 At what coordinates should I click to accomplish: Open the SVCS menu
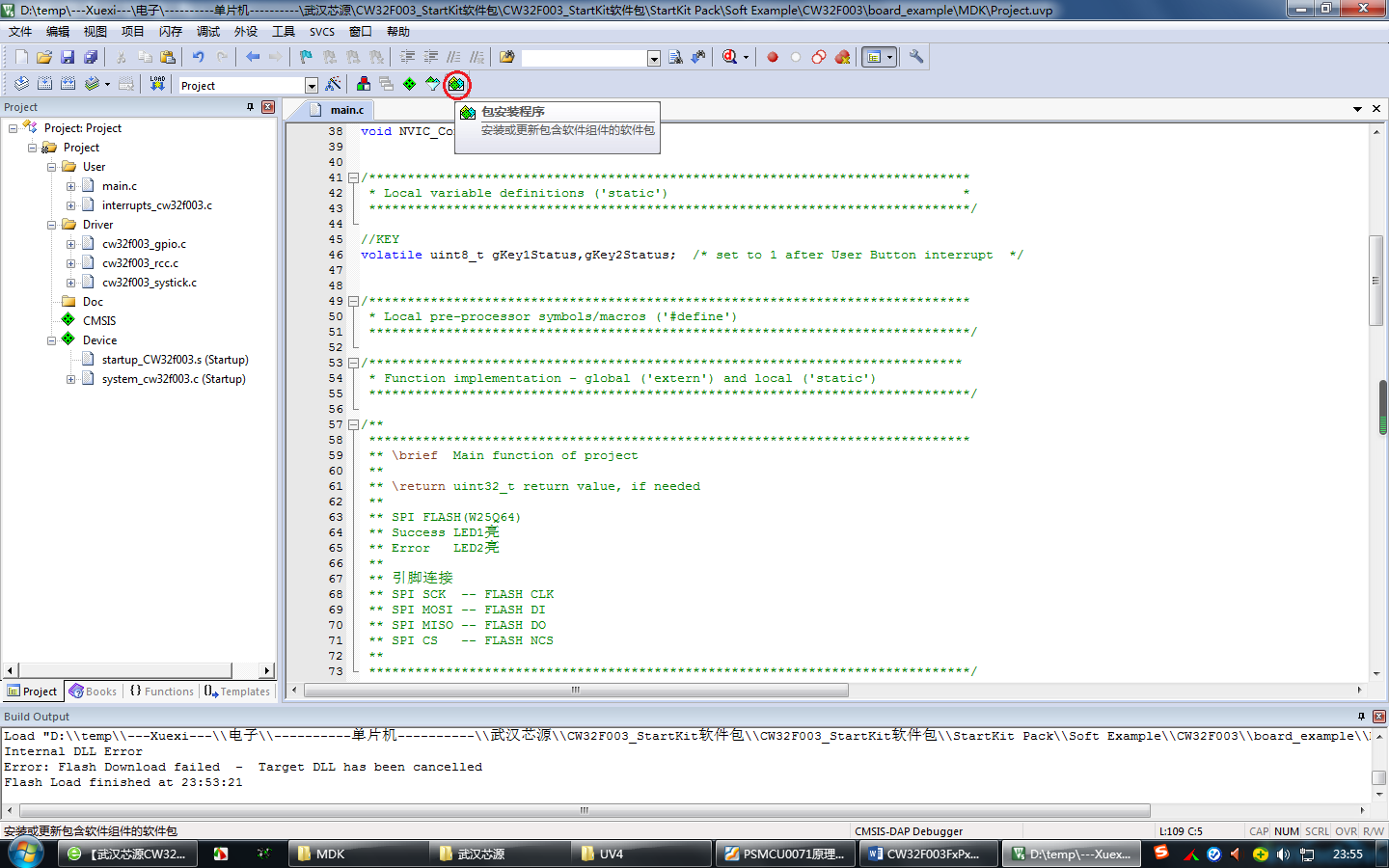[322, 32]
